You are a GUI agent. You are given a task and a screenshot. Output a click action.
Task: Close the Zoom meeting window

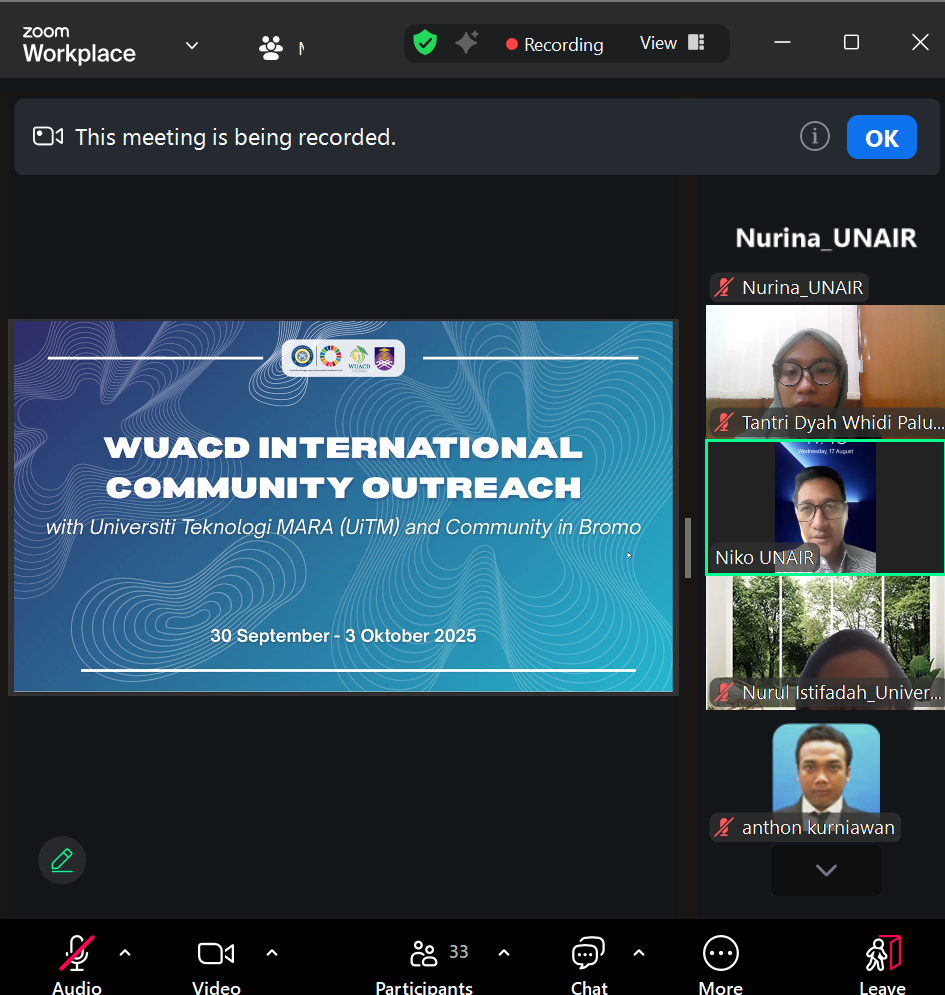point(920,43)
